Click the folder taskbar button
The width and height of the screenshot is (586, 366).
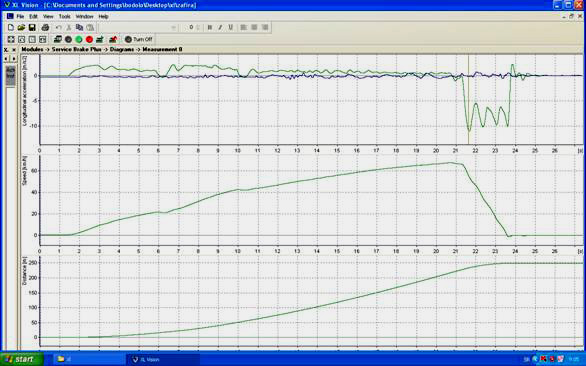tap(88, 360)
